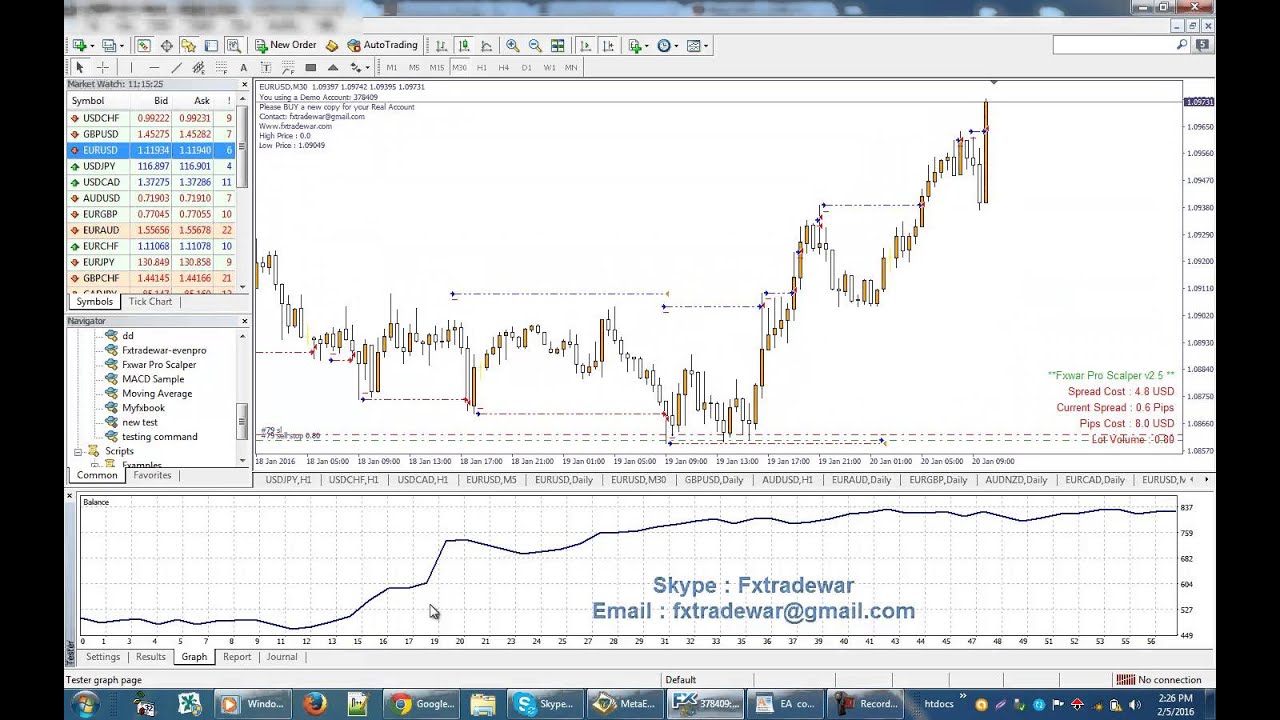
Task: Open the profiles dropdown arrow
Action: point(122,45)
